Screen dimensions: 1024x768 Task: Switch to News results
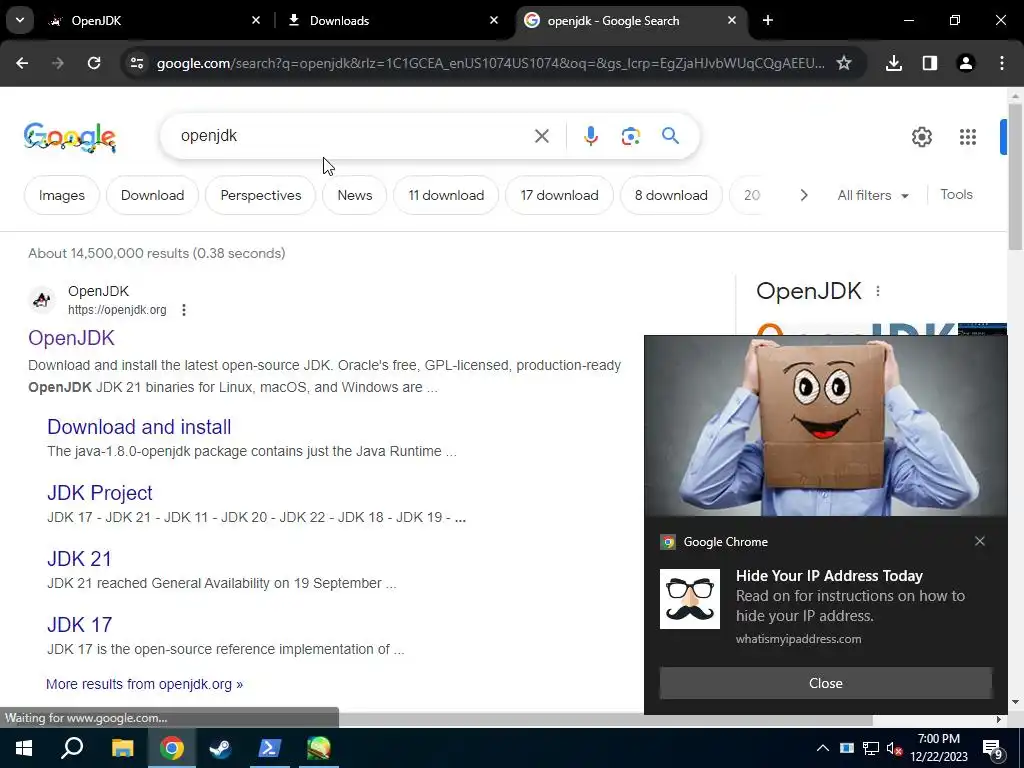point(355,195)
